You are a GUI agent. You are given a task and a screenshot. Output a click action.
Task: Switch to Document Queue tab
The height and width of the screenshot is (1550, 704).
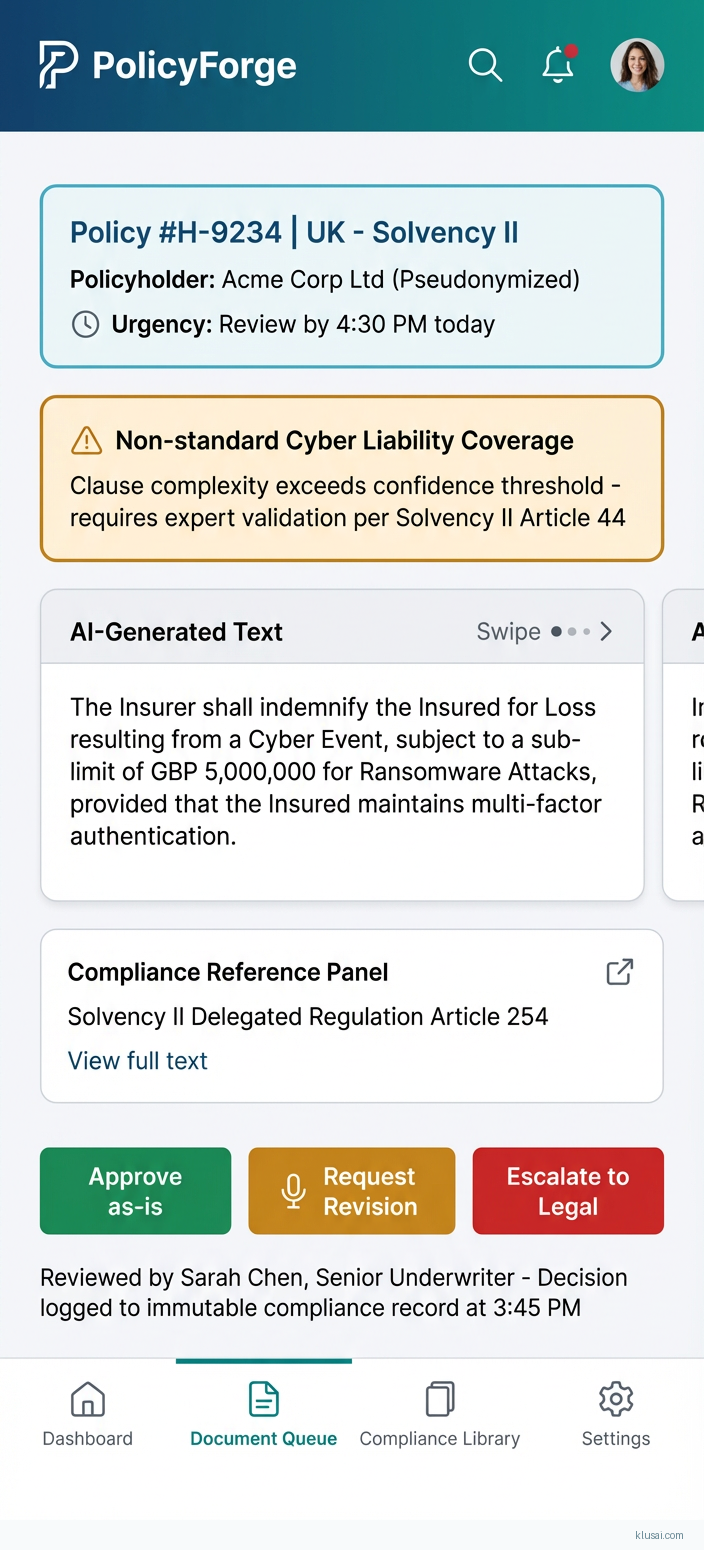(x=264, y=1414)
